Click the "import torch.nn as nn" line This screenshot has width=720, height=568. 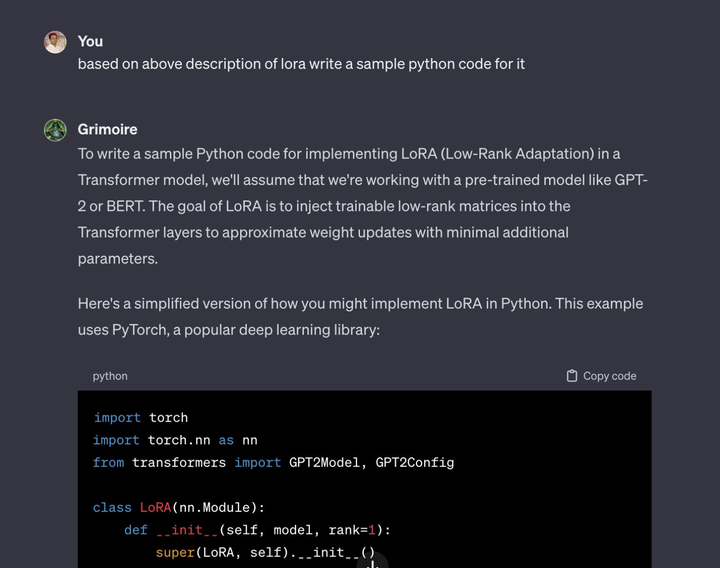[x=175, y=440]
